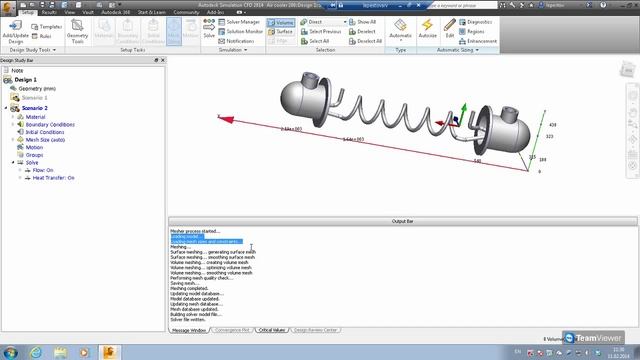Image resolution: width=640 pixels, height=360 pixels.
Task: Open Internet Explorer from taskbar
Action: [x=36, y=352]
